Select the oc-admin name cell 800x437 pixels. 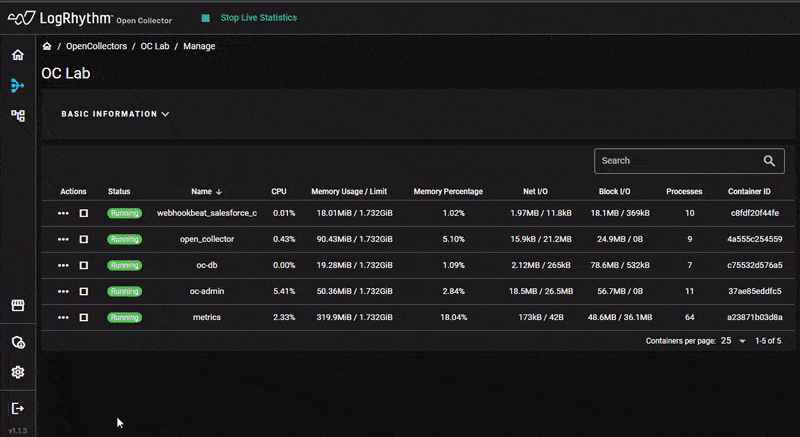[x=207, y=291]
